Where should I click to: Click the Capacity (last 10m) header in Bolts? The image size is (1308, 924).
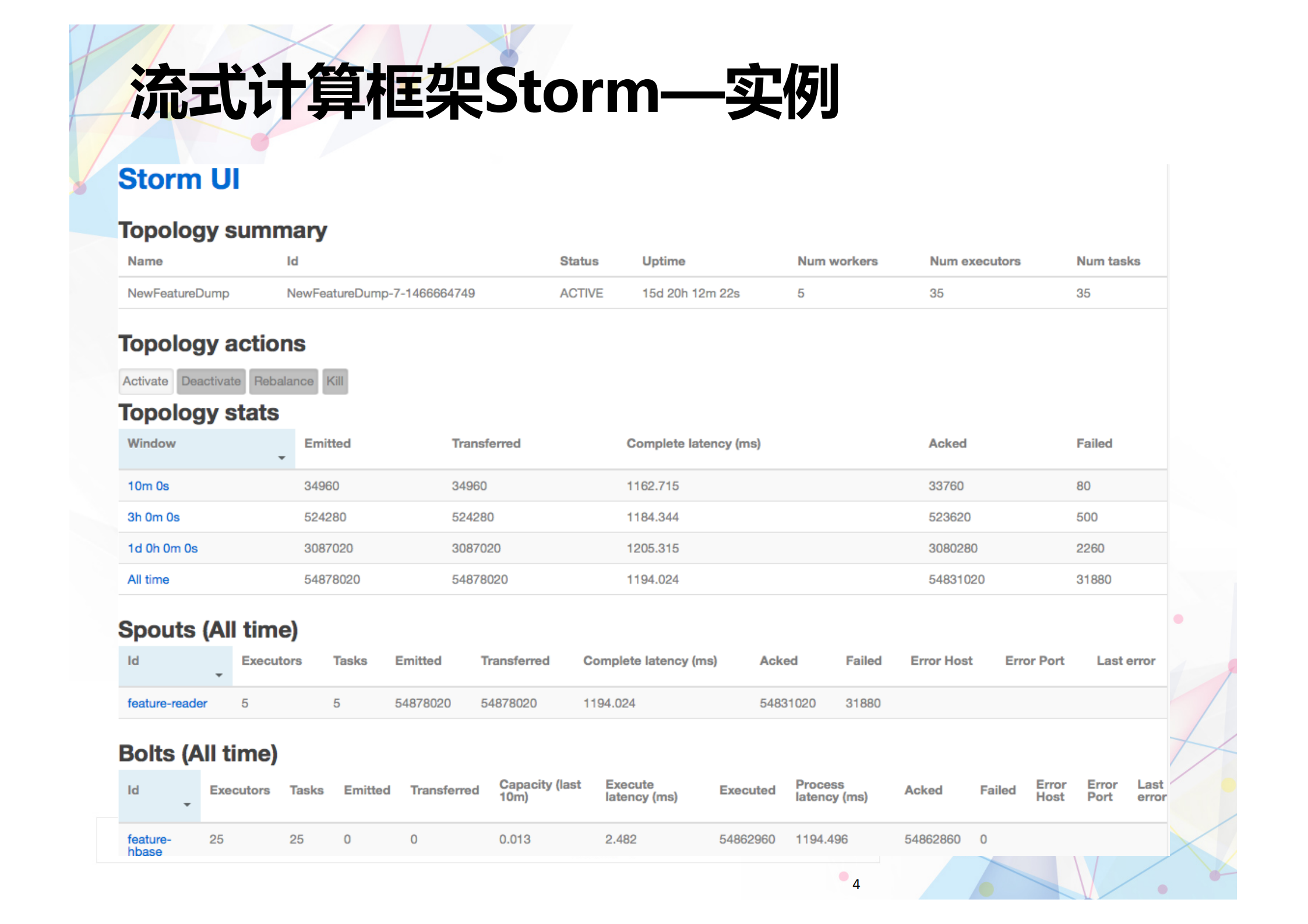point(540,791)
